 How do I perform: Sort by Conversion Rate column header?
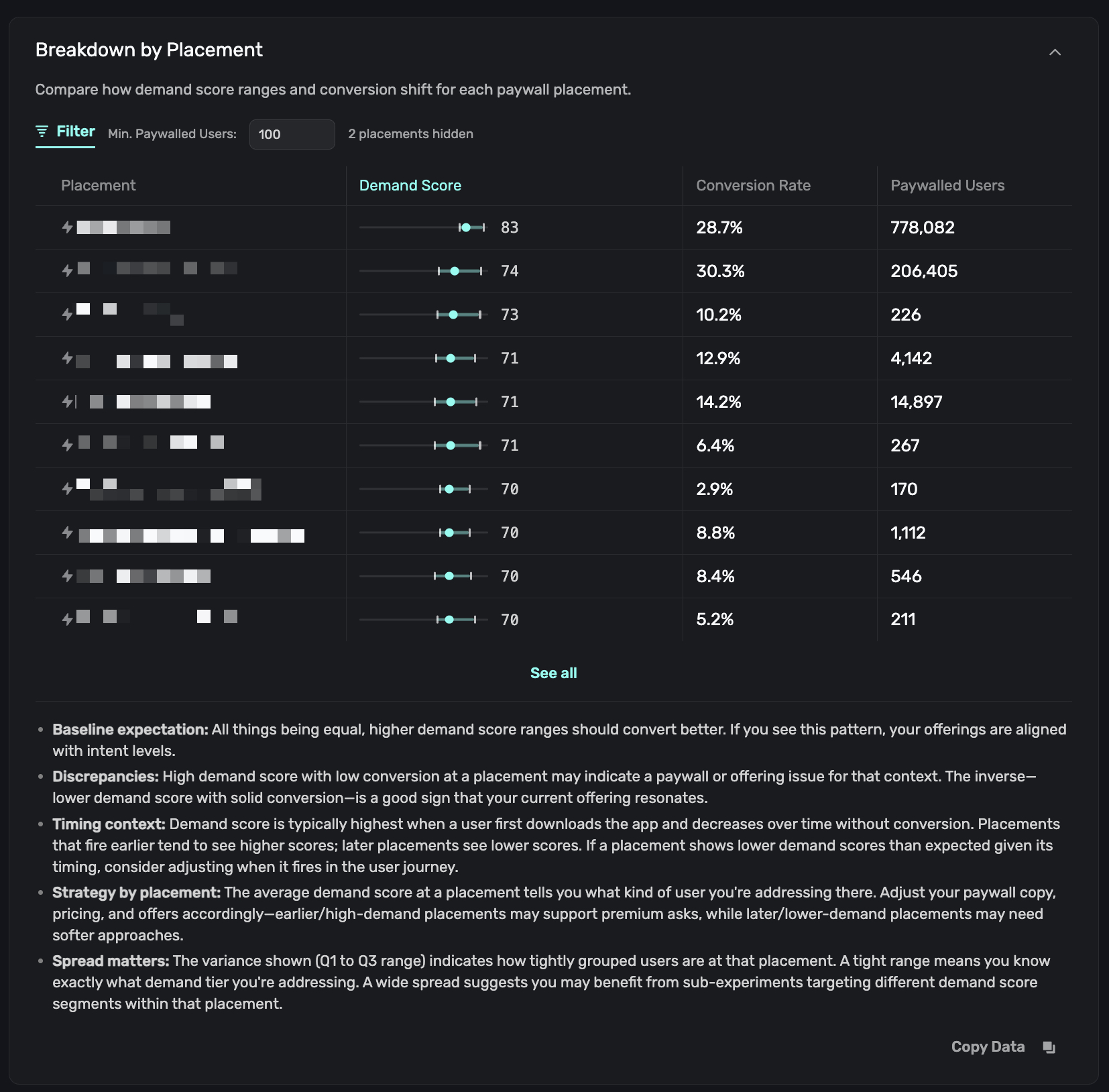click(753, 185)
